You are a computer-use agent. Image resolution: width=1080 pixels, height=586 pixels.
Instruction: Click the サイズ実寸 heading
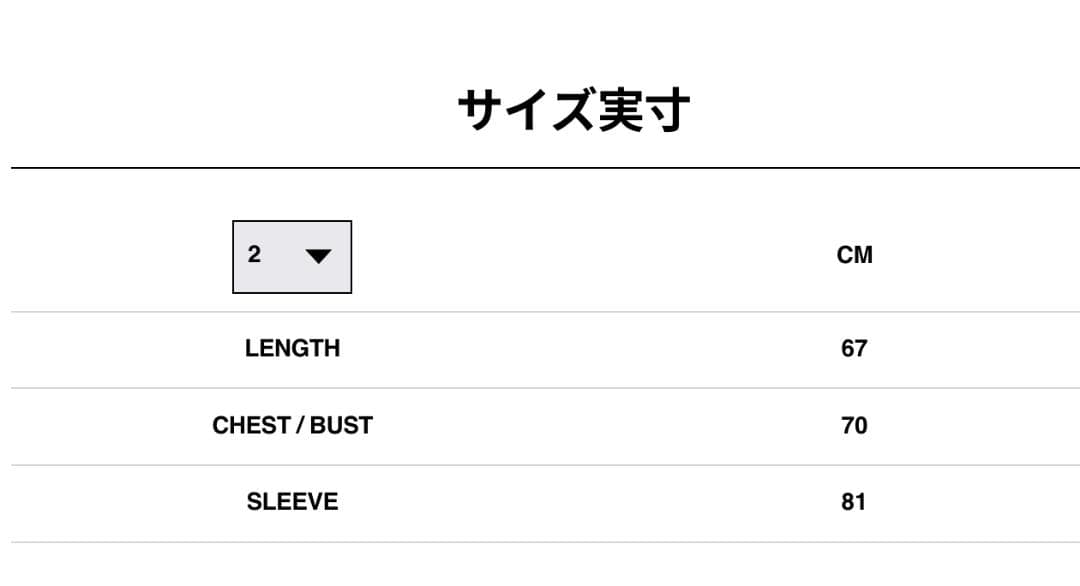[x=573, y=110]
